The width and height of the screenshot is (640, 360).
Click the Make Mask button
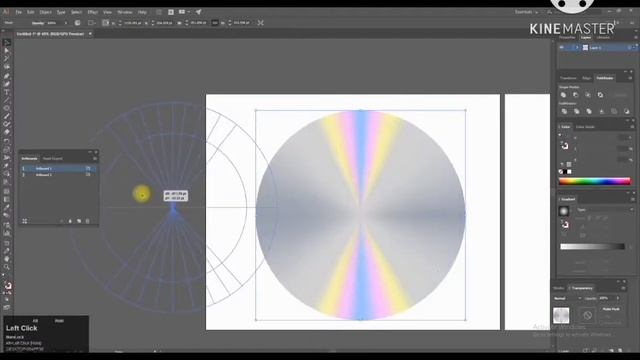[611, 309]
